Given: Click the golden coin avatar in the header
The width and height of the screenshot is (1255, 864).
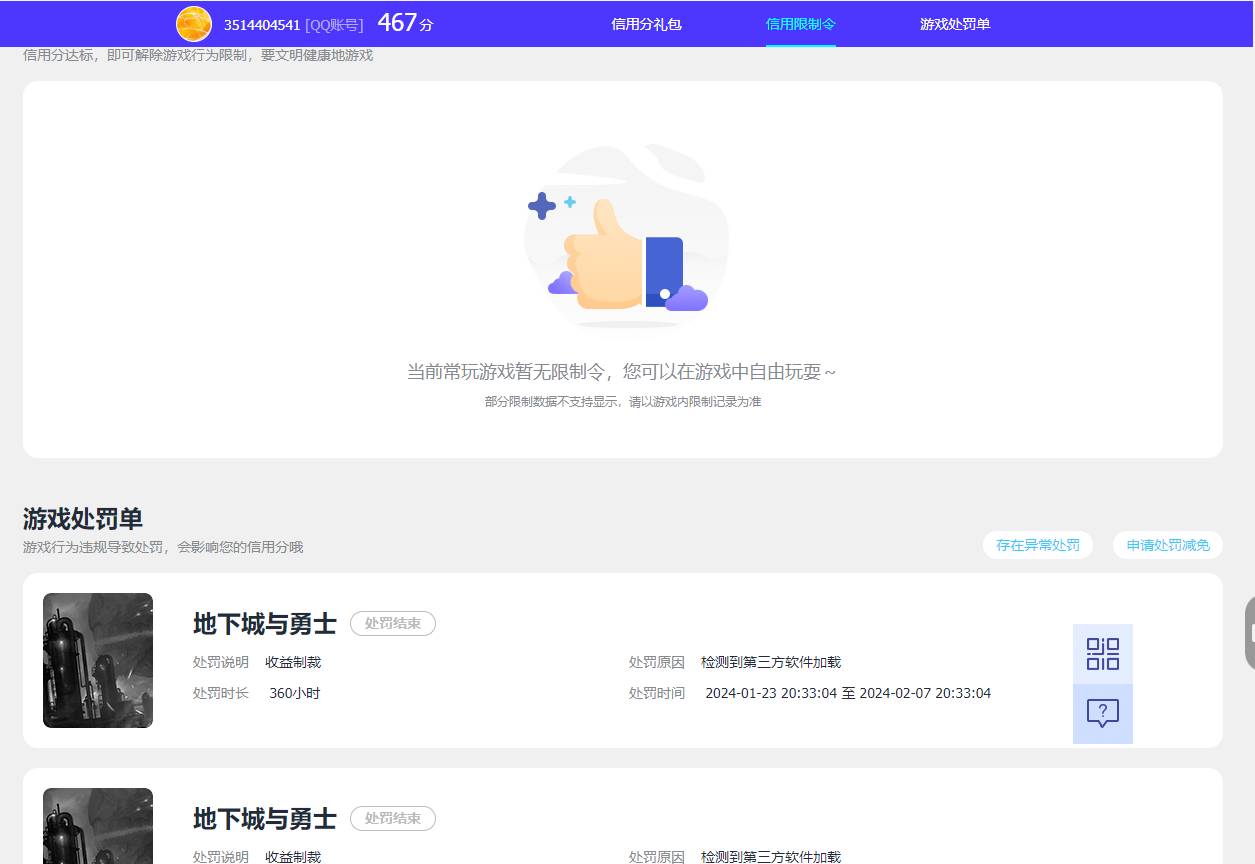Looking at the screenshot, I should click(193, 23).
